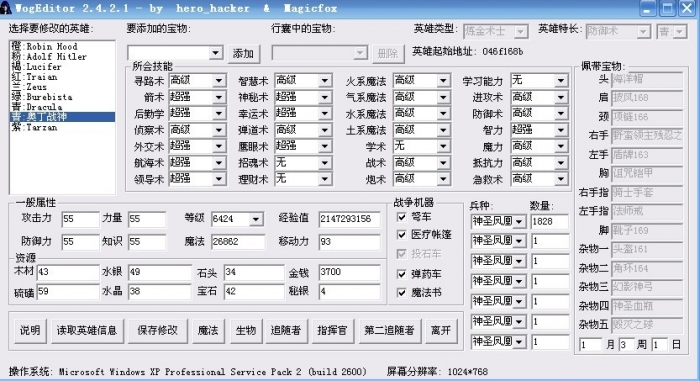
Task: Click the 经验值 experience input field
Action: click(349, 219)
